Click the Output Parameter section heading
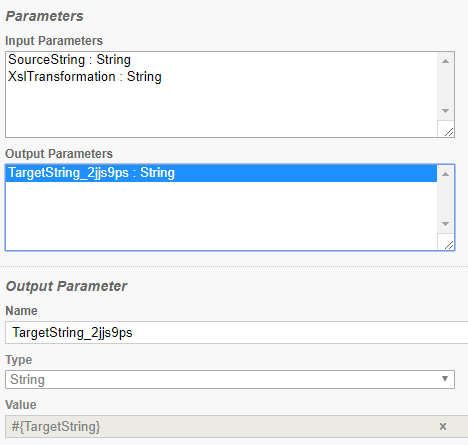 click(66, 286)
